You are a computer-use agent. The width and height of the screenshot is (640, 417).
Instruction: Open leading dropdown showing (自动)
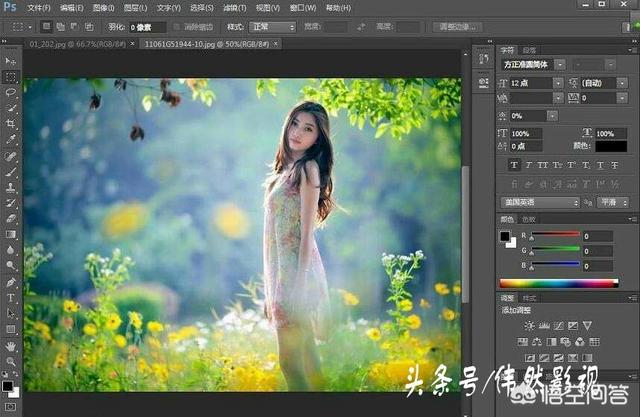coord(622,83)
